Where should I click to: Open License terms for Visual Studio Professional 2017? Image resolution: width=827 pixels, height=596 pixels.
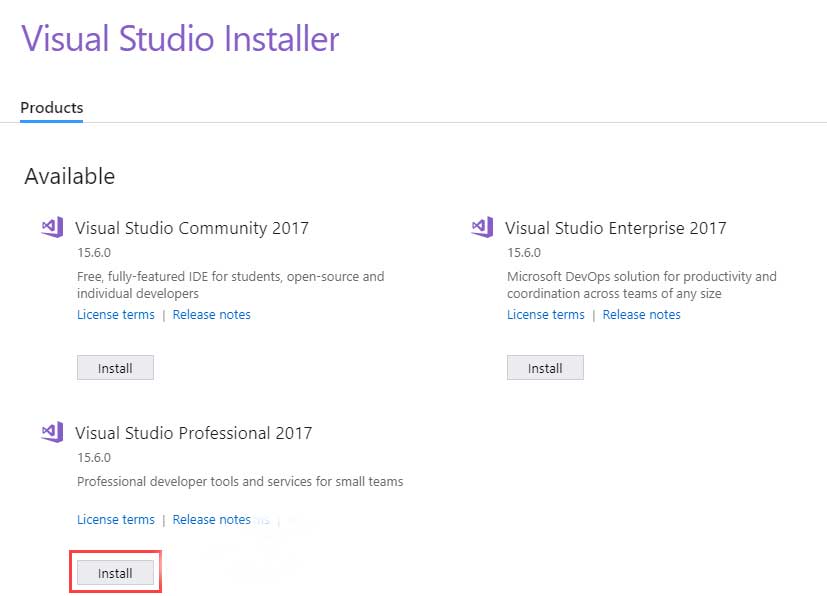[x=115, y=519]
